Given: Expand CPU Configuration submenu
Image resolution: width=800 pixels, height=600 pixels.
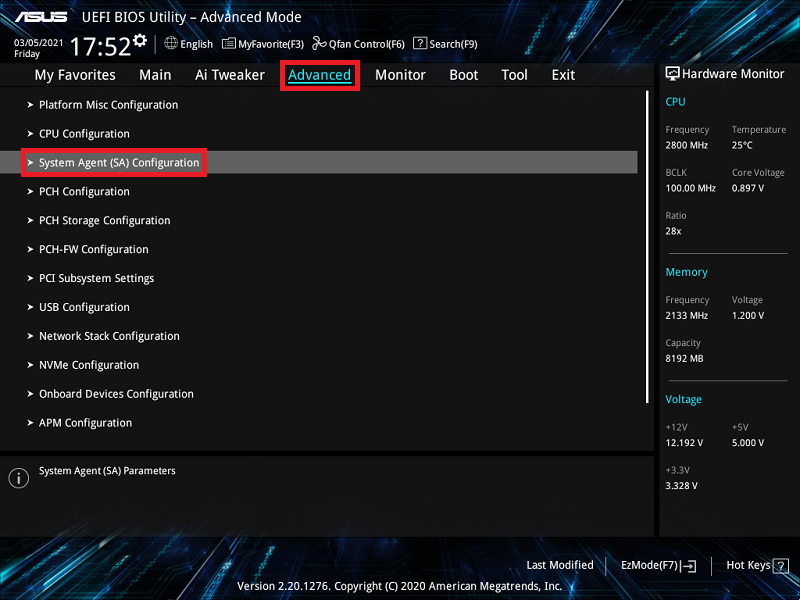Looking at the screenshot, I should [x=84, y=134].
